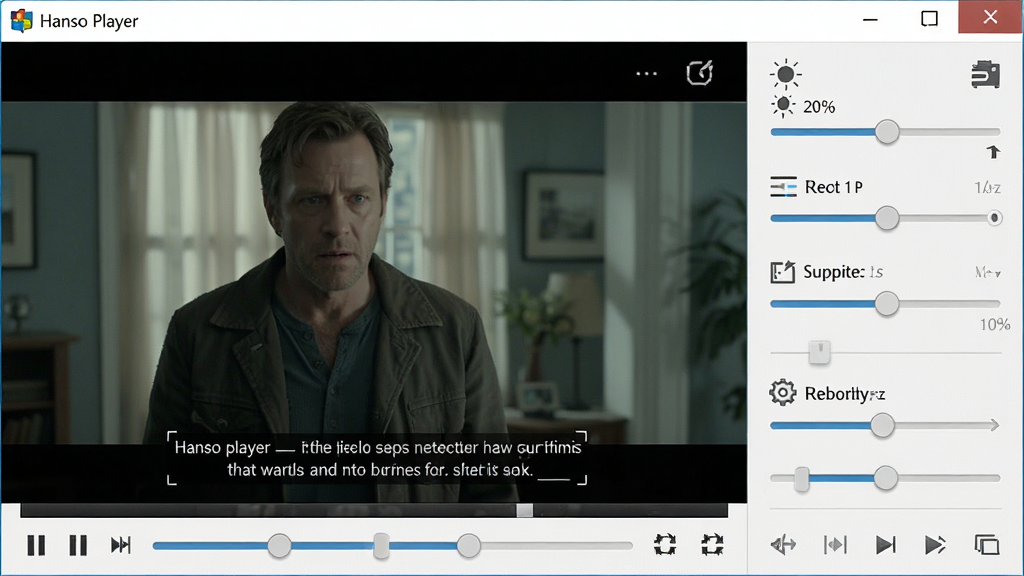Click the Suppite icon with arrow

(x=782, y=272)
